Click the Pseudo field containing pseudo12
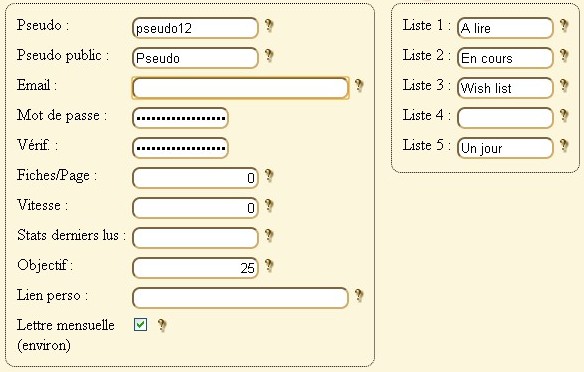 click(x=195, y=28)
